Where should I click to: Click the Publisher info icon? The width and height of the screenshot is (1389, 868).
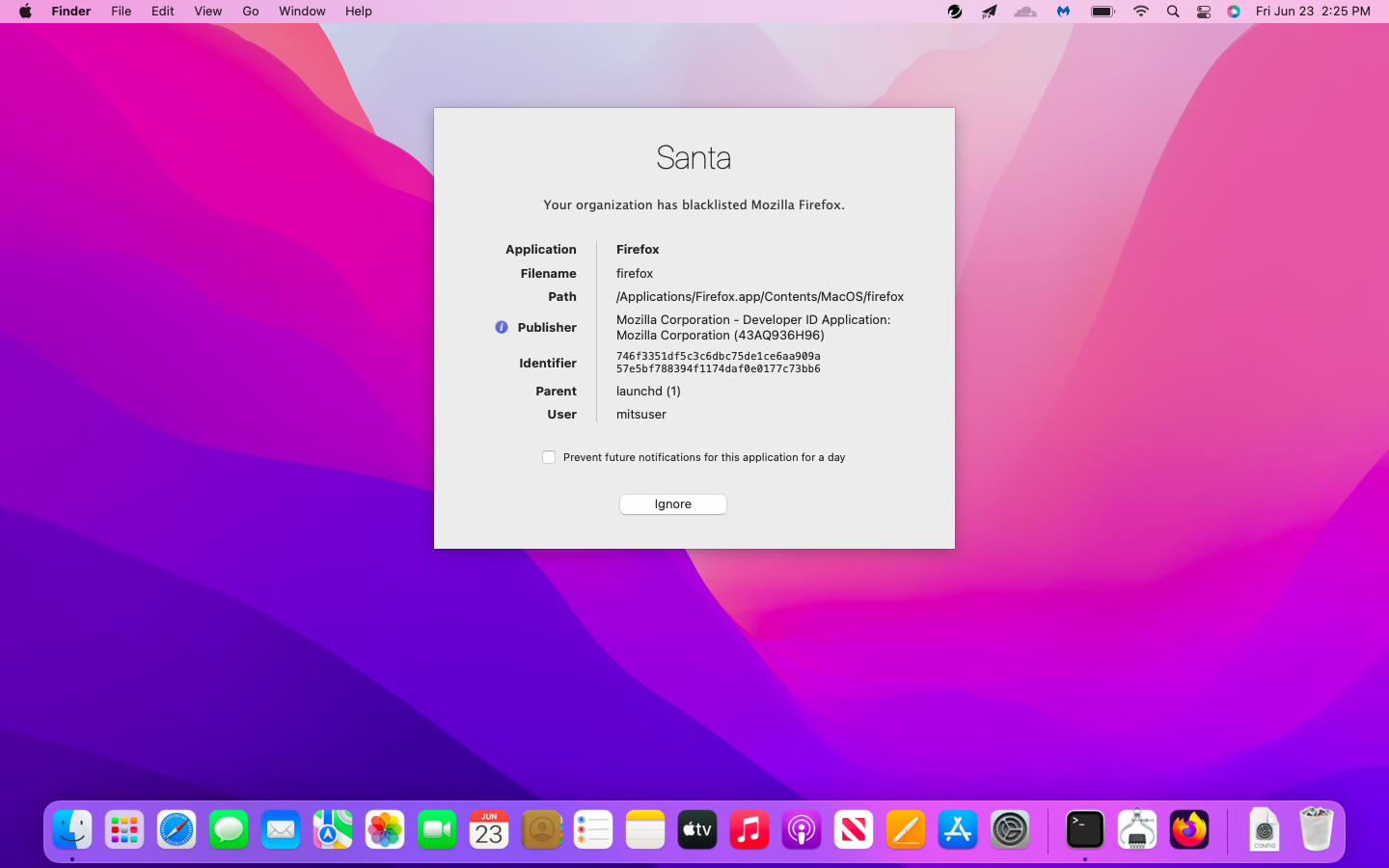[502, 327]
